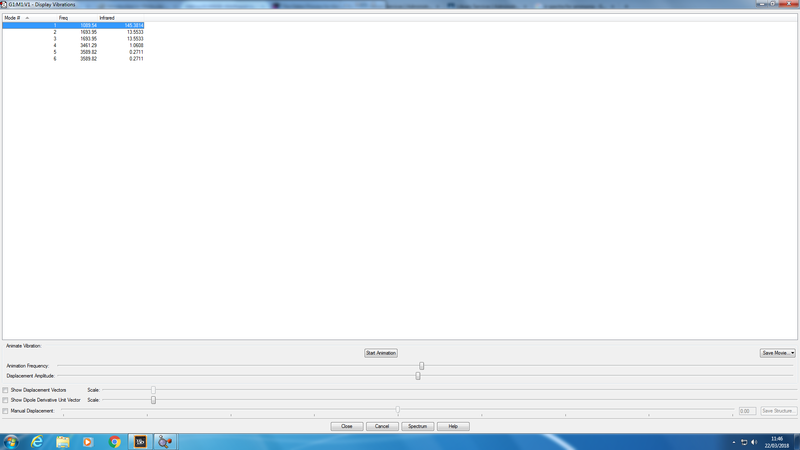This screenshot has height=450, width=800.
Task: Switch to the orange-framed dark taskbar app
Action: click(x=140, y=442)
